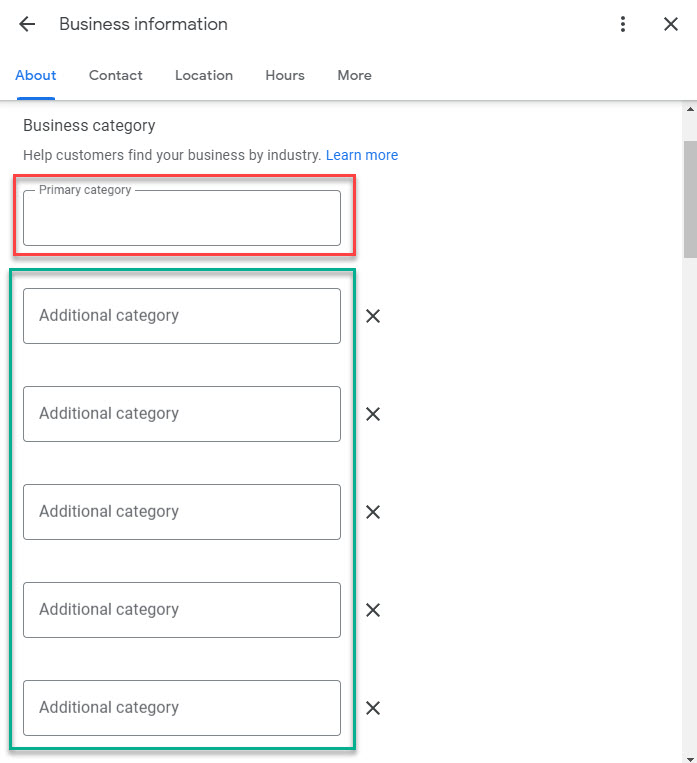Remove the second additional category
This screenshot has height=763, width=697.
pyautogui.click(x=373, y=414)
